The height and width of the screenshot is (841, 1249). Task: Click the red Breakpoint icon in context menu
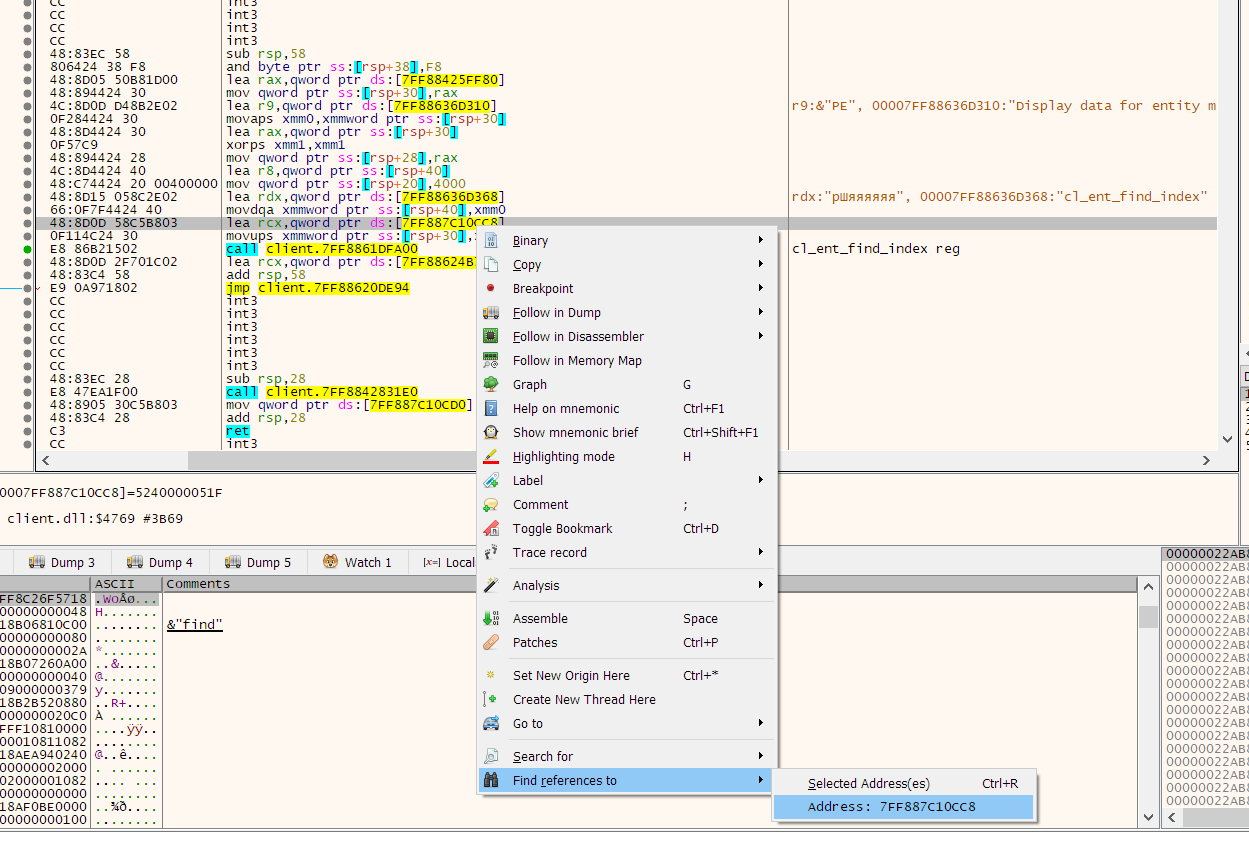[491, 288]
